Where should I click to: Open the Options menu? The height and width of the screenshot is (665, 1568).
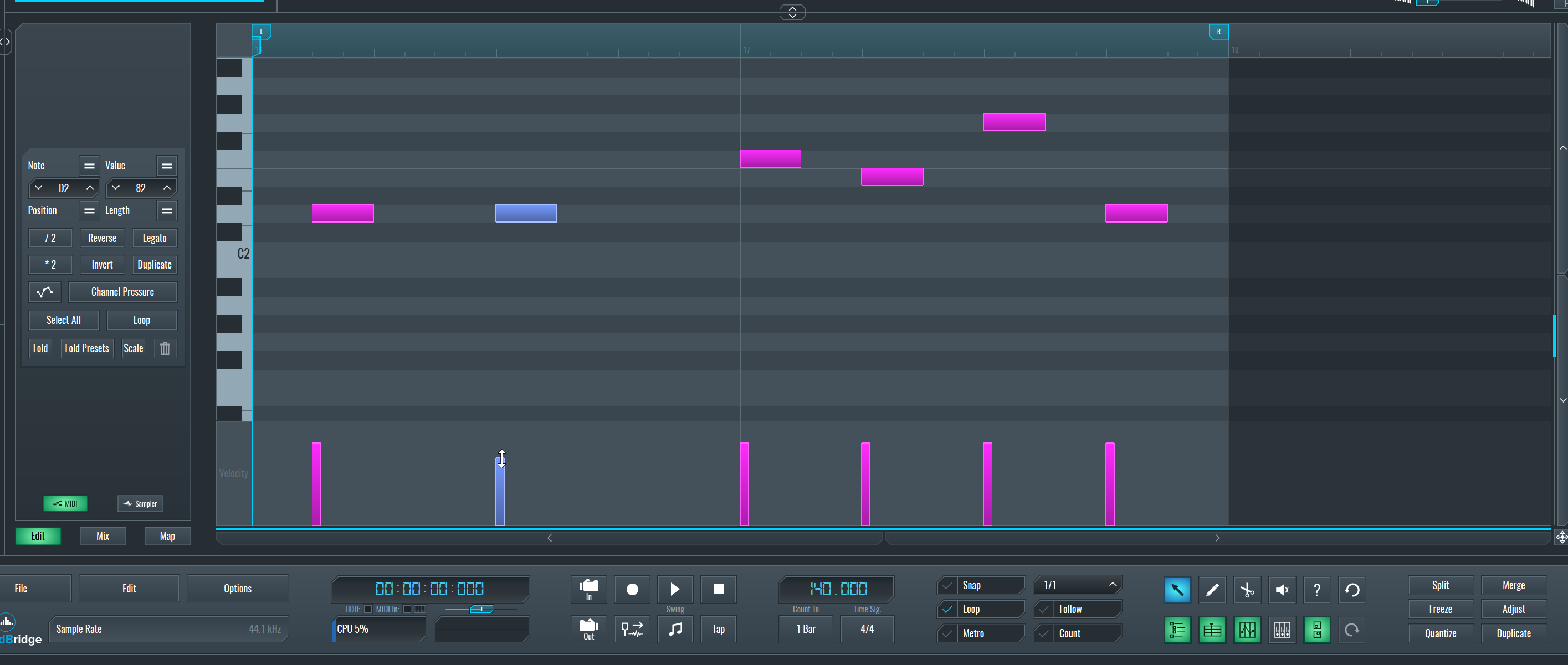pyautogui.click(x=237, y=587)
